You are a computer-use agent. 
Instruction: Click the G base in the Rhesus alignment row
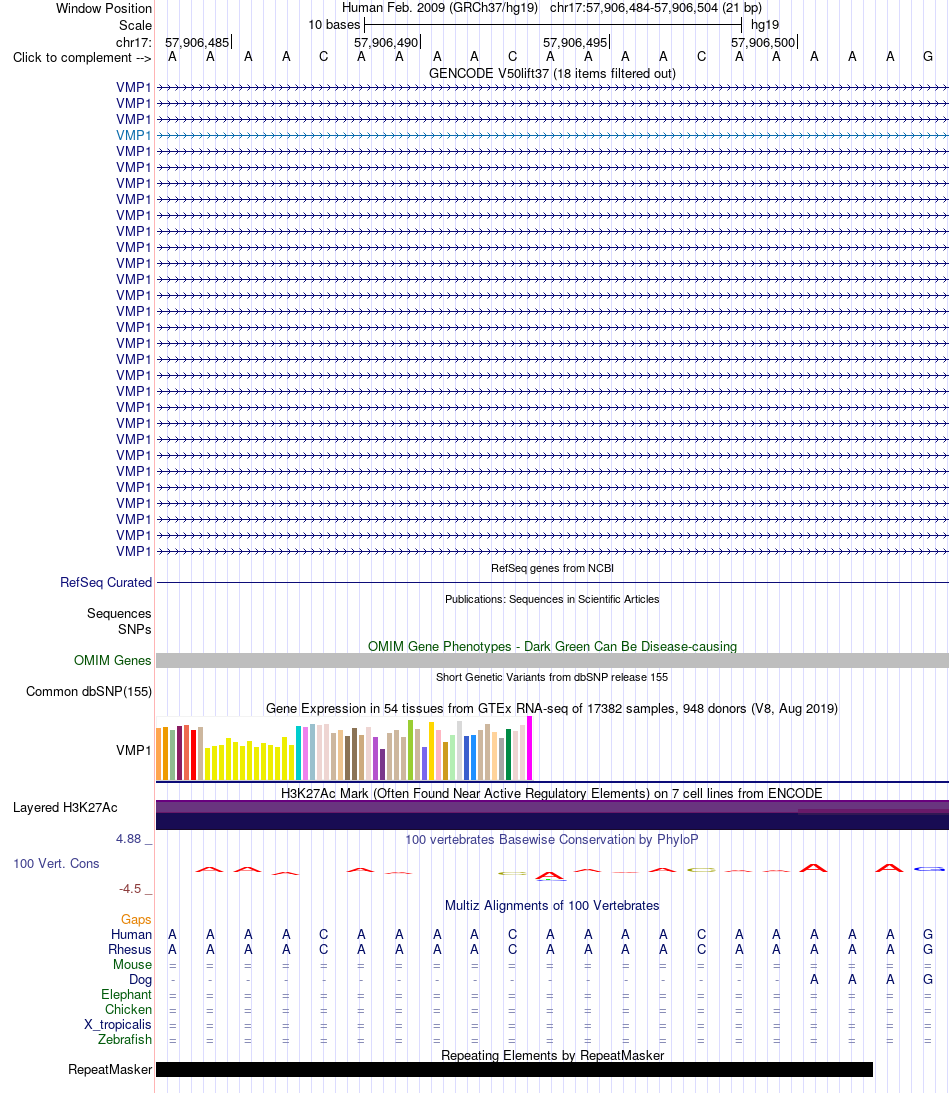(928, 949)
